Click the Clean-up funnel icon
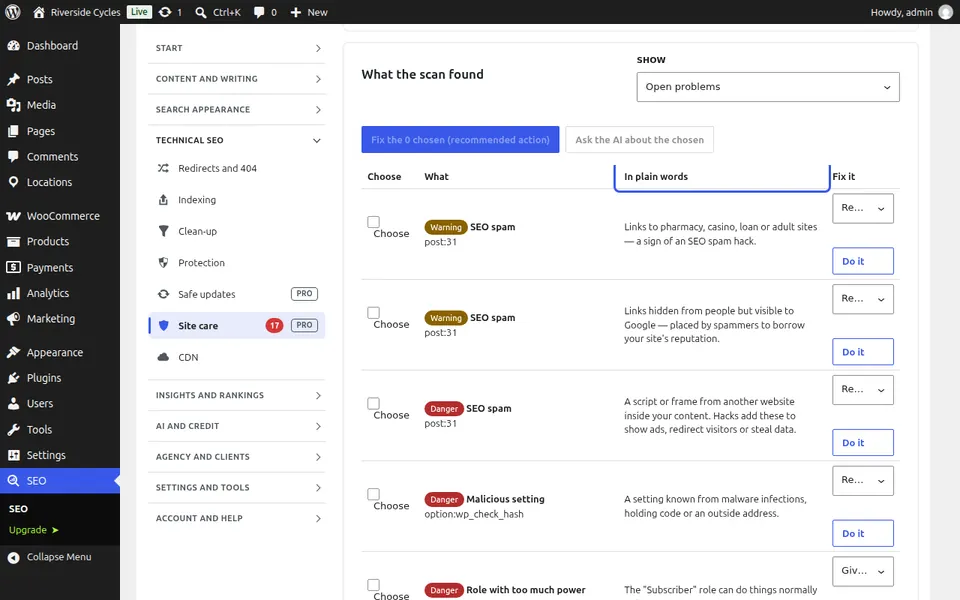The width and height of the screenshot is (960, 600). (163, 231)
